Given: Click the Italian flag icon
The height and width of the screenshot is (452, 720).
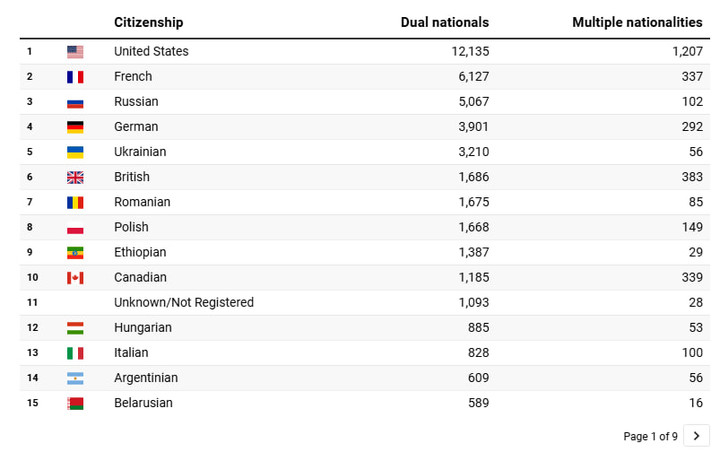Looking at the screenshot, I should click(75, 353).
